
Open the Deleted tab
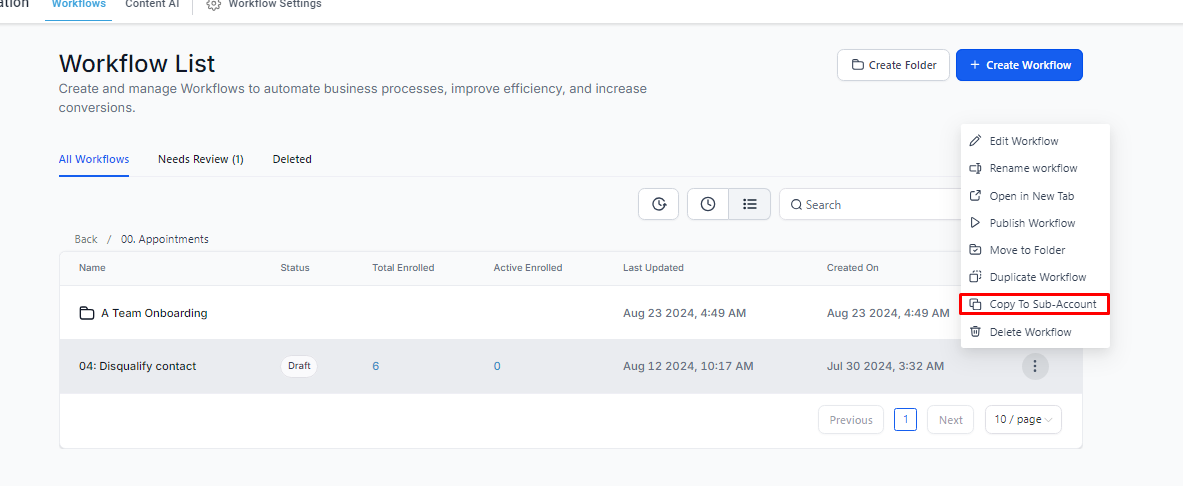[x=292, y=159]
